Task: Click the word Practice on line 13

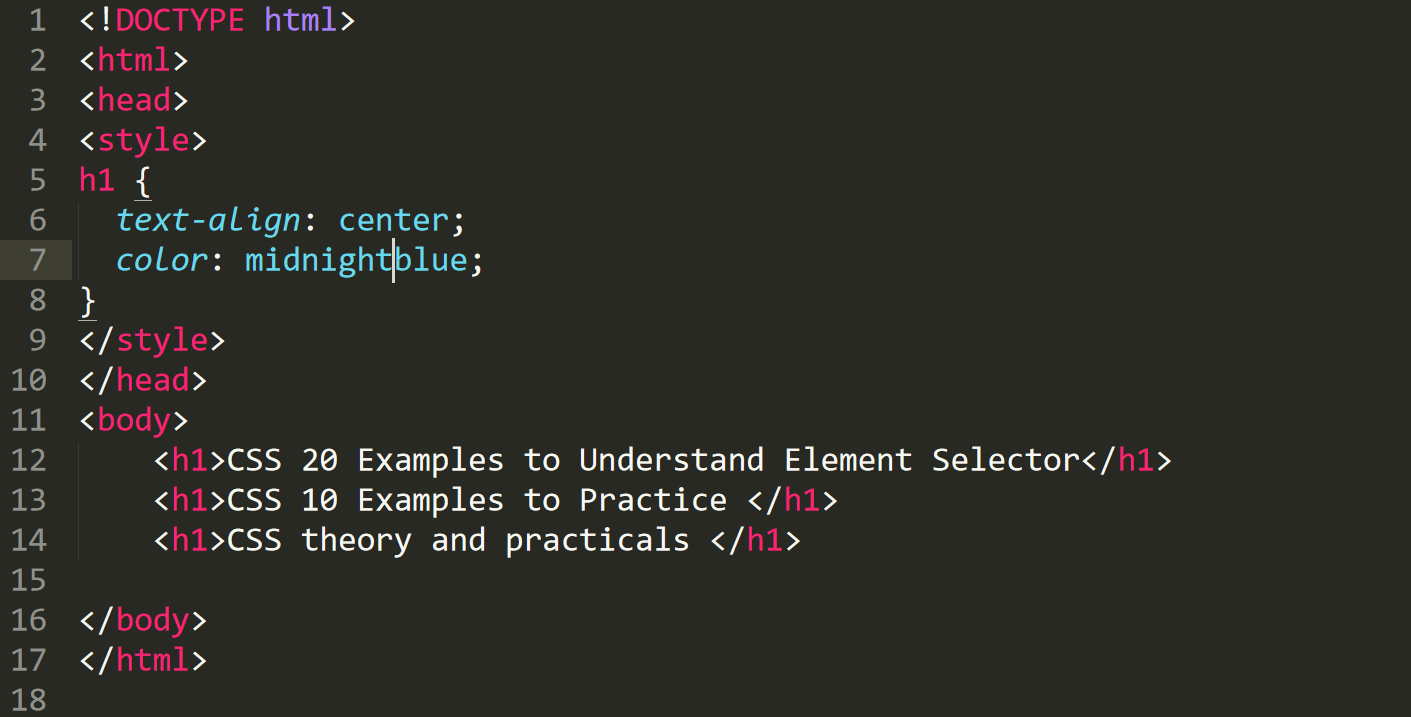Action: pyautogui.click(x=653, y=500)
